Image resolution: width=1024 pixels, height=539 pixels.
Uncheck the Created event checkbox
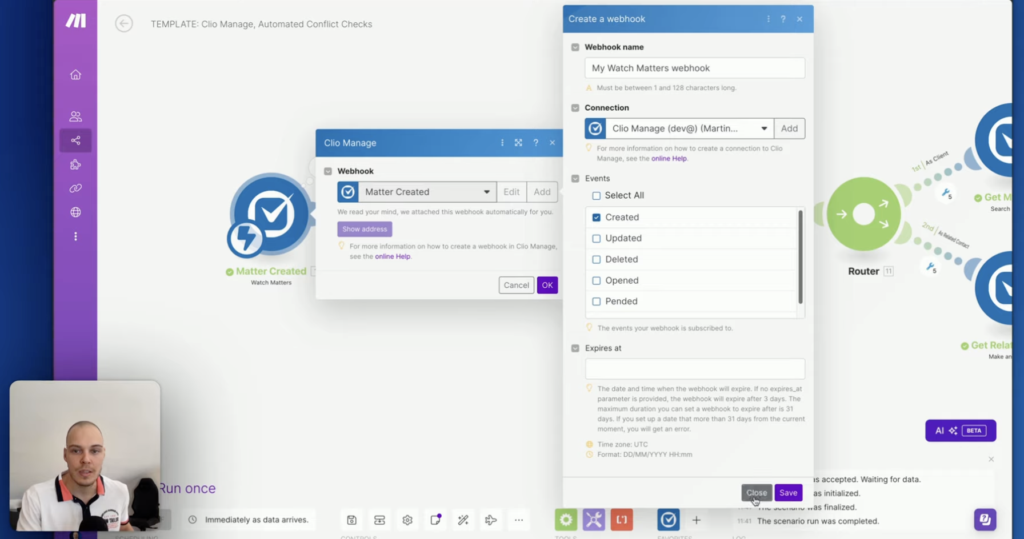pos(596,217)
